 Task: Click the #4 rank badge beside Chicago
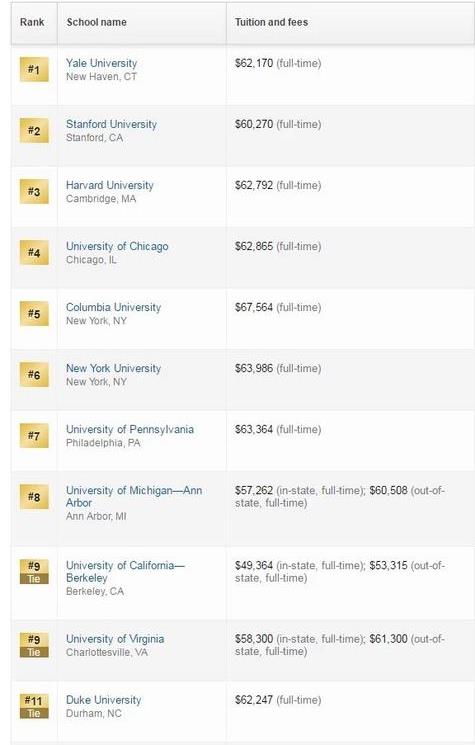tap(34, 252)
